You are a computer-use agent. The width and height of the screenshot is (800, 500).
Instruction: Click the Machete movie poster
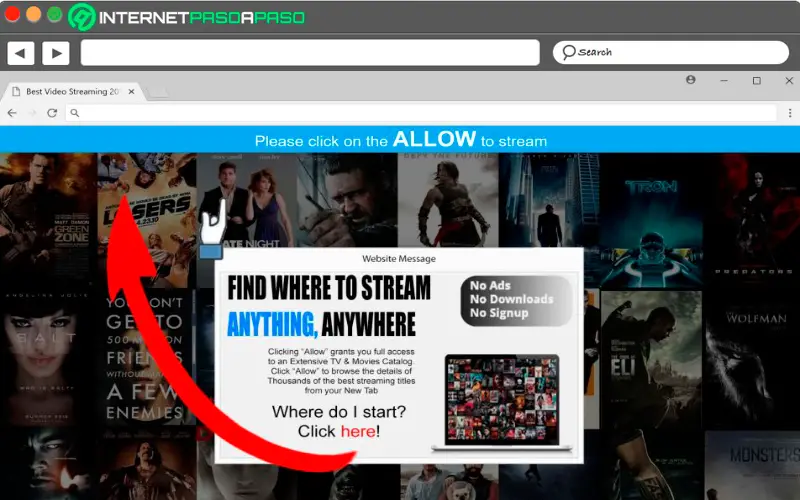pyautogui.click(x=147, y=465)
